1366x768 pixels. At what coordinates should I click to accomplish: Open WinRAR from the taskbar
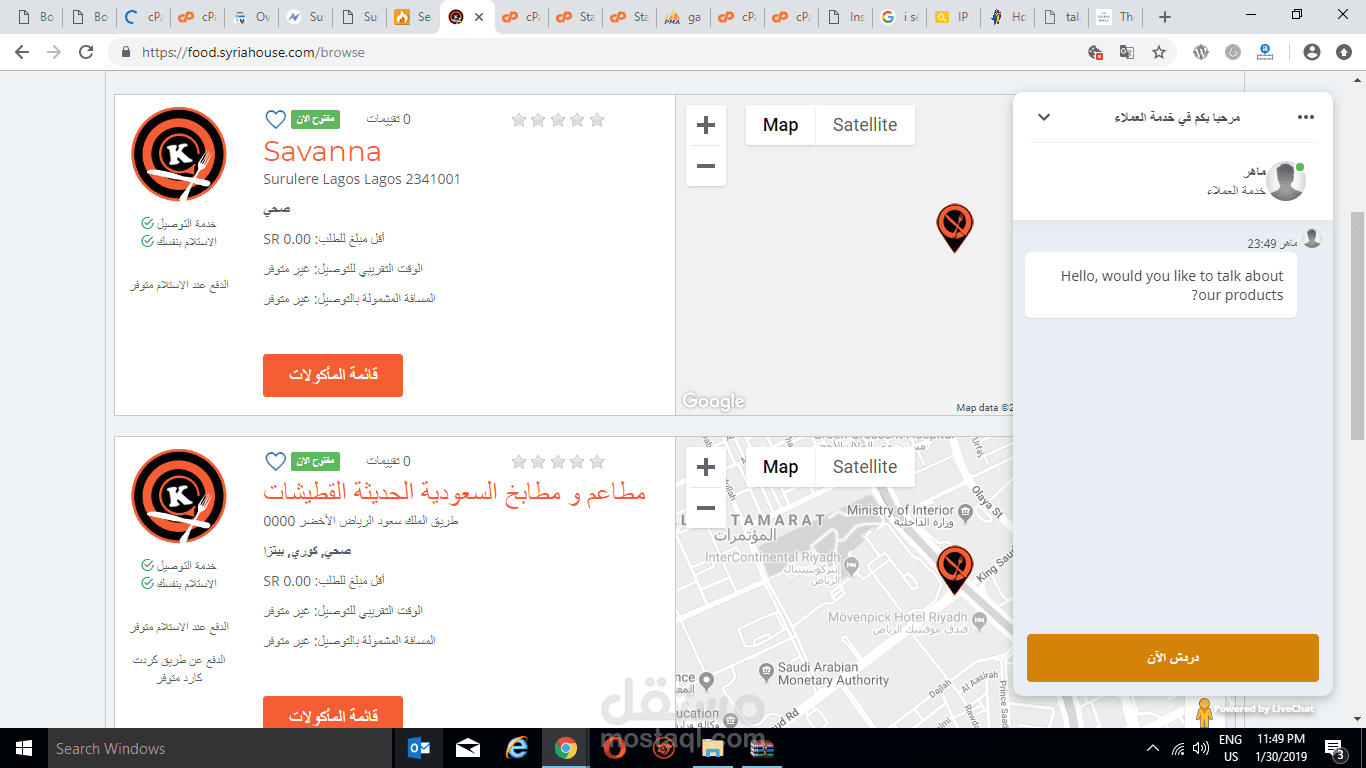point(761,748)
